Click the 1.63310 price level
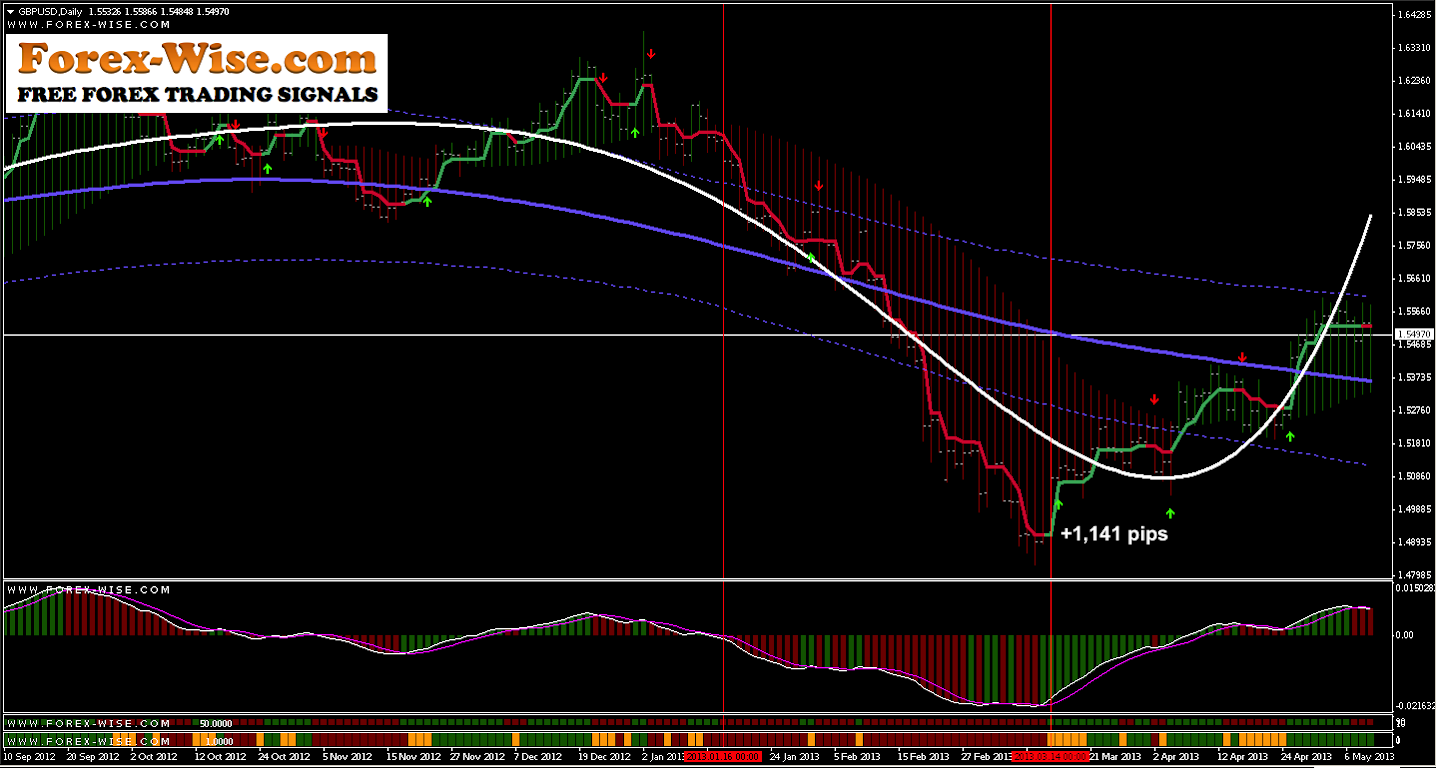The image size is (1437, 768). 1415,48
